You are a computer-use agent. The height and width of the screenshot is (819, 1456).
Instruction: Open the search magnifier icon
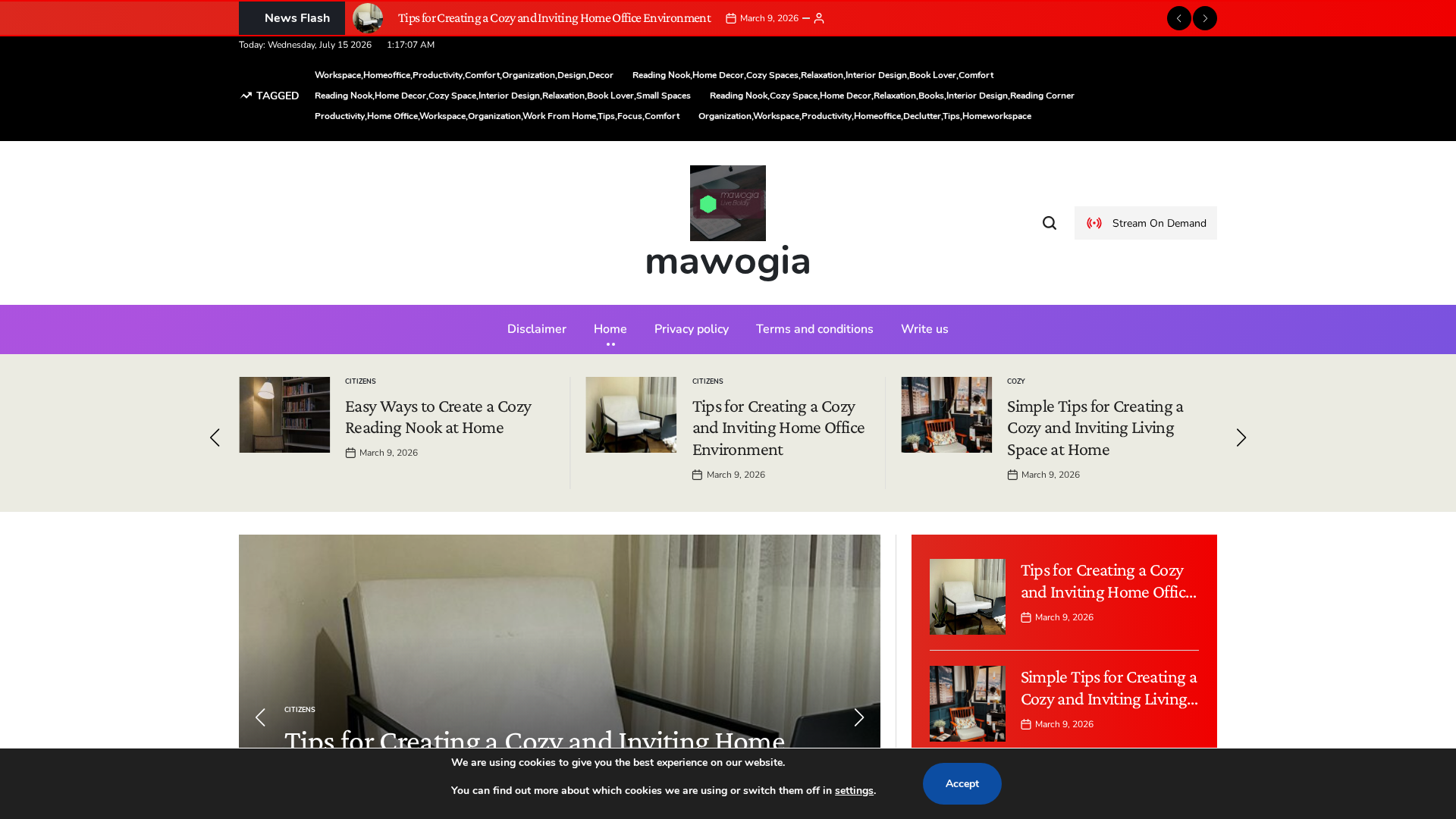tap(1050, 223)
